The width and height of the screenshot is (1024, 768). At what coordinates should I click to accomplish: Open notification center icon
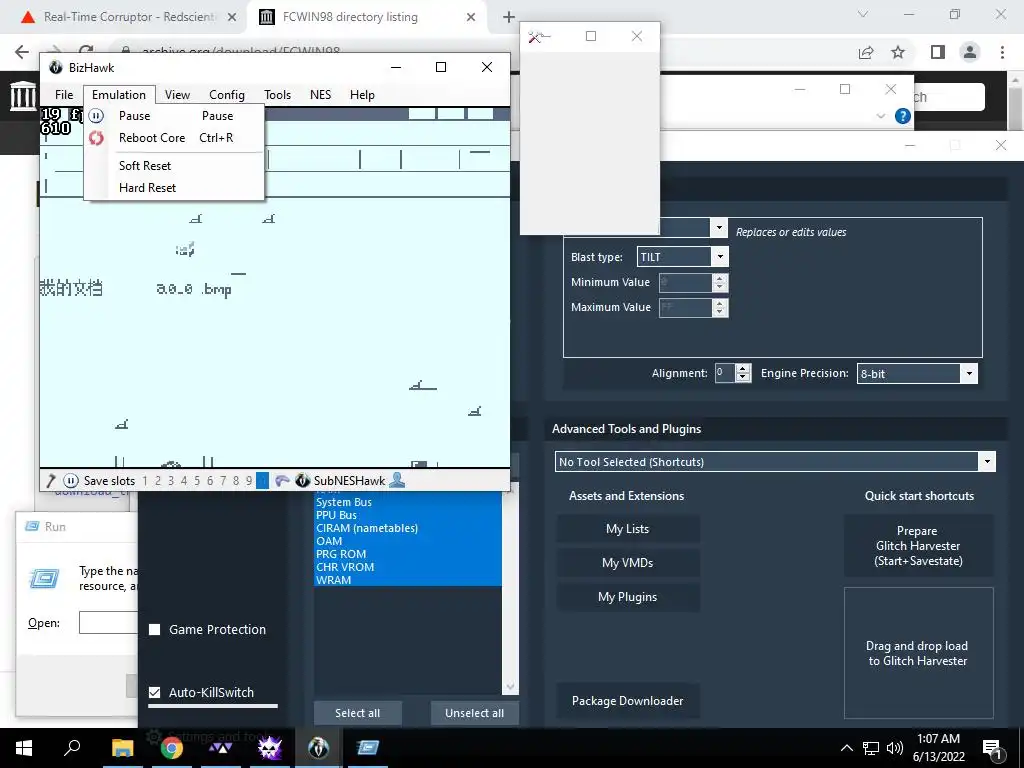click(x=992, y=748)
